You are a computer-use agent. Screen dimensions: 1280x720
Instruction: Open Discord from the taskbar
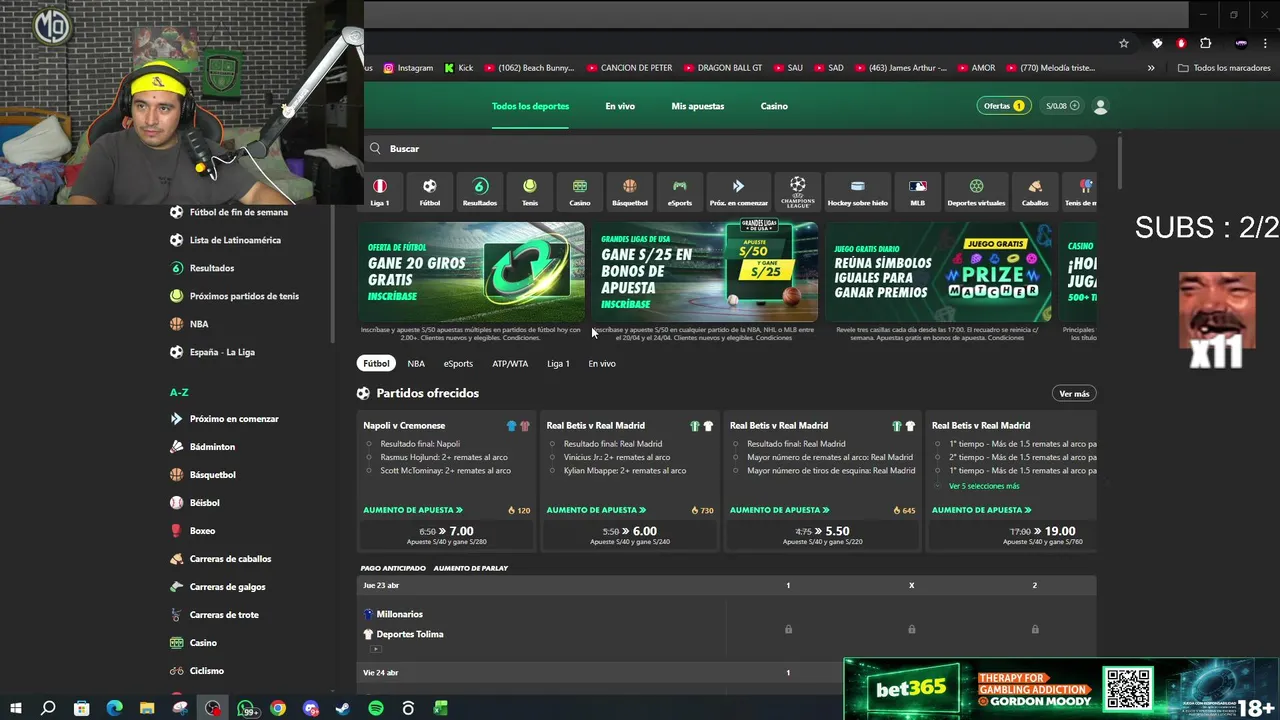pyautogui.click(x=310, y=708)
